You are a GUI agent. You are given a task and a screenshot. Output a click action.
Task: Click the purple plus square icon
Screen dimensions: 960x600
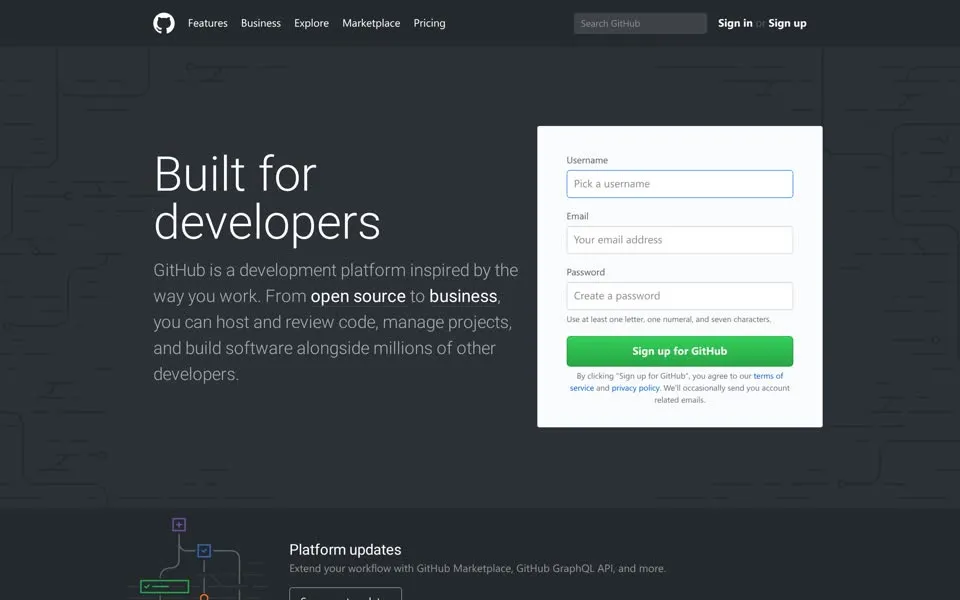click(x=179, y=525)
